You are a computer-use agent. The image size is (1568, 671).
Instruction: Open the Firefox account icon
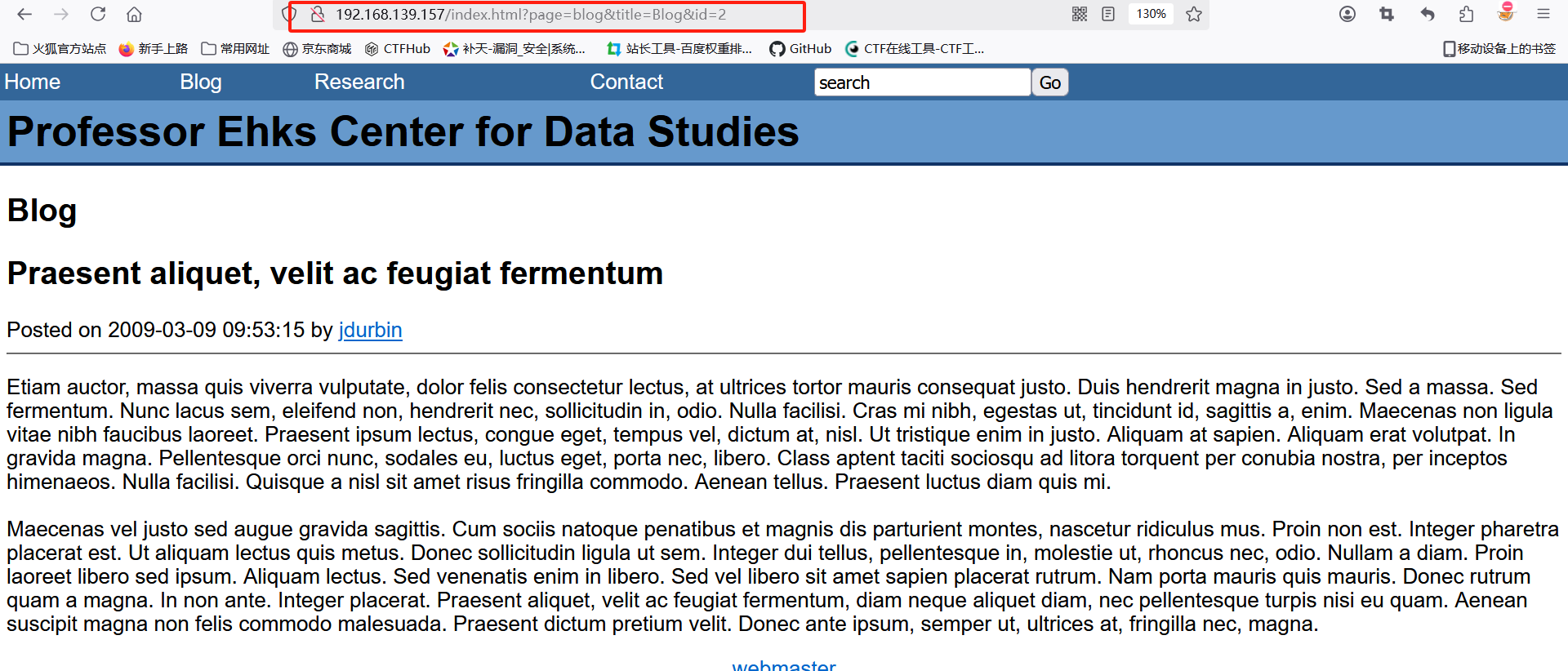[x=1347, y=14]
